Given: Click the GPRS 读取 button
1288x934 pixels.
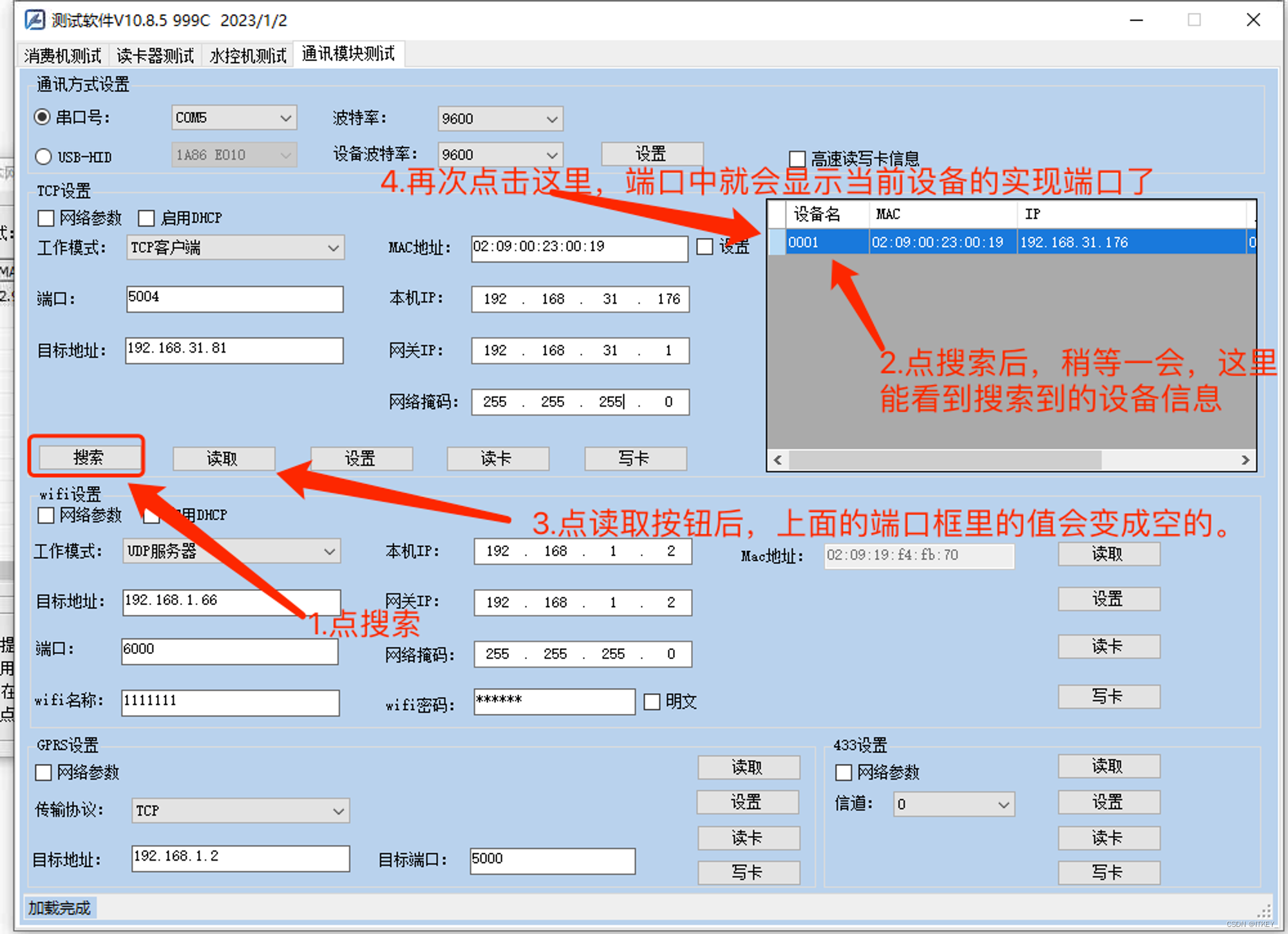Looking at the screenshot, I should (748, 767).
